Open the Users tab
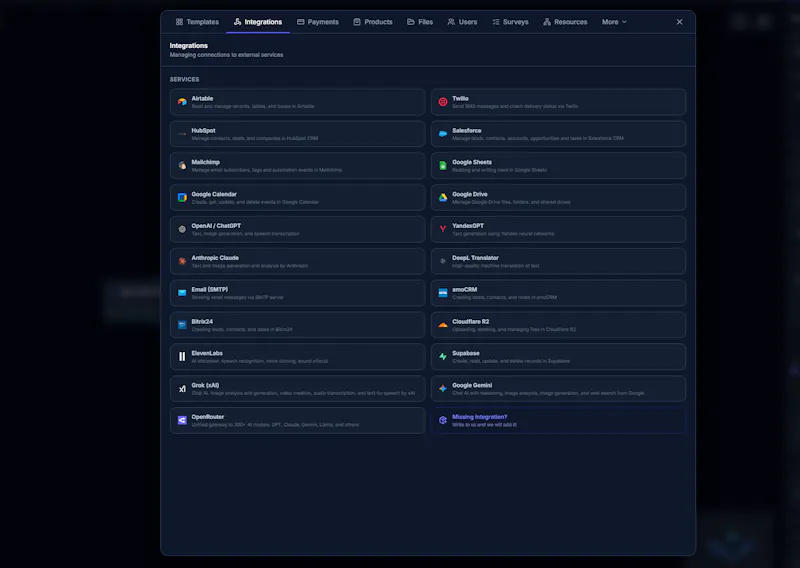Screen dimensions: 800x568 coord(462,22)
